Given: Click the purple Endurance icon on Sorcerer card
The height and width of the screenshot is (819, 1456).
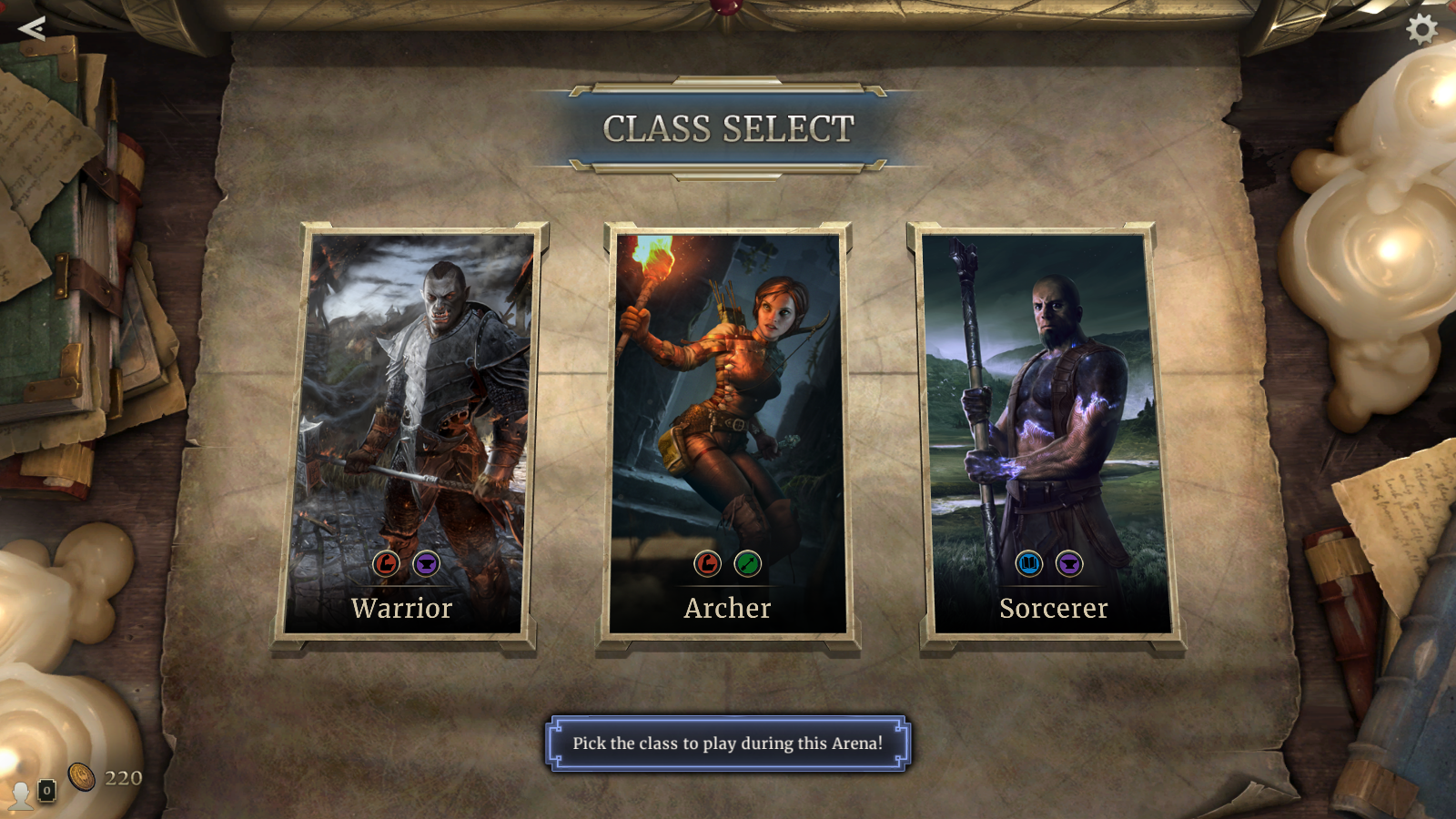Looking at the screenshot, I should [x=1069, y=564].
